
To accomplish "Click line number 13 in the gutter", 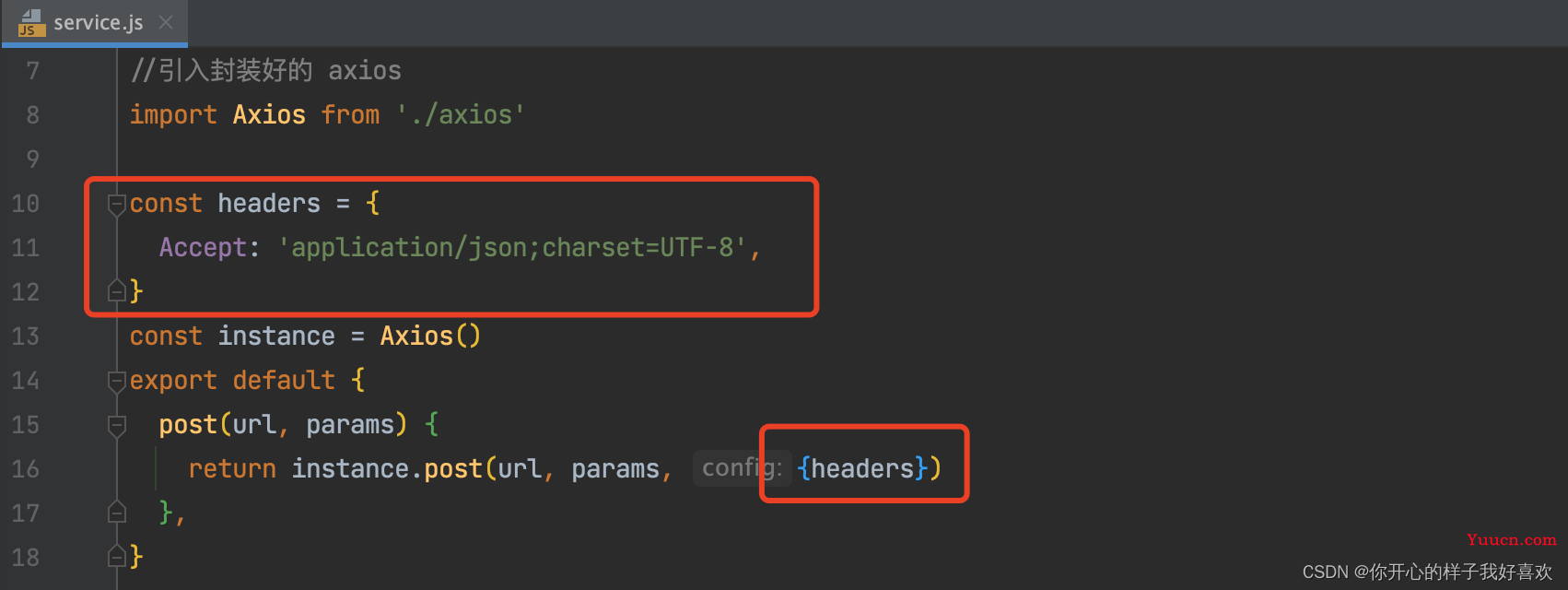I will point(26,336).
